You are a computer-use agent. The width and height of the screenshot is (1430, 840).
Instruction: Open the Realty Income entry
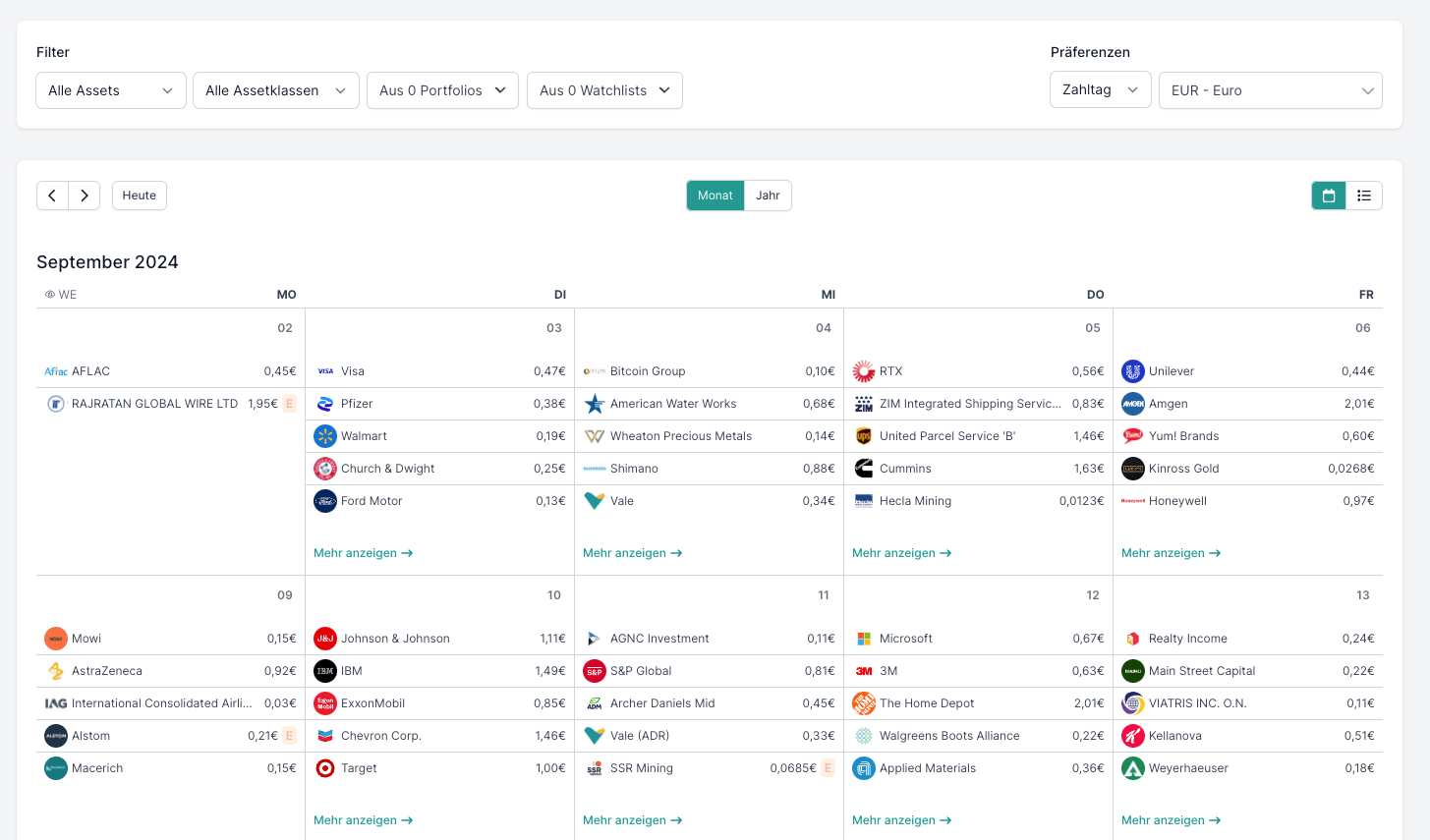(1247, 639)
